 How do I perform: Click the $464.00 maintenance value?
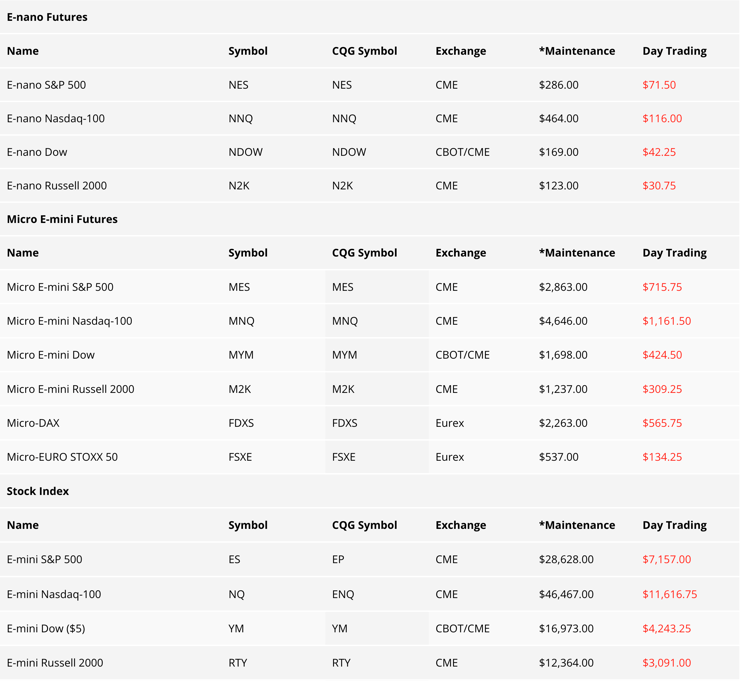[x=558, y=118]
